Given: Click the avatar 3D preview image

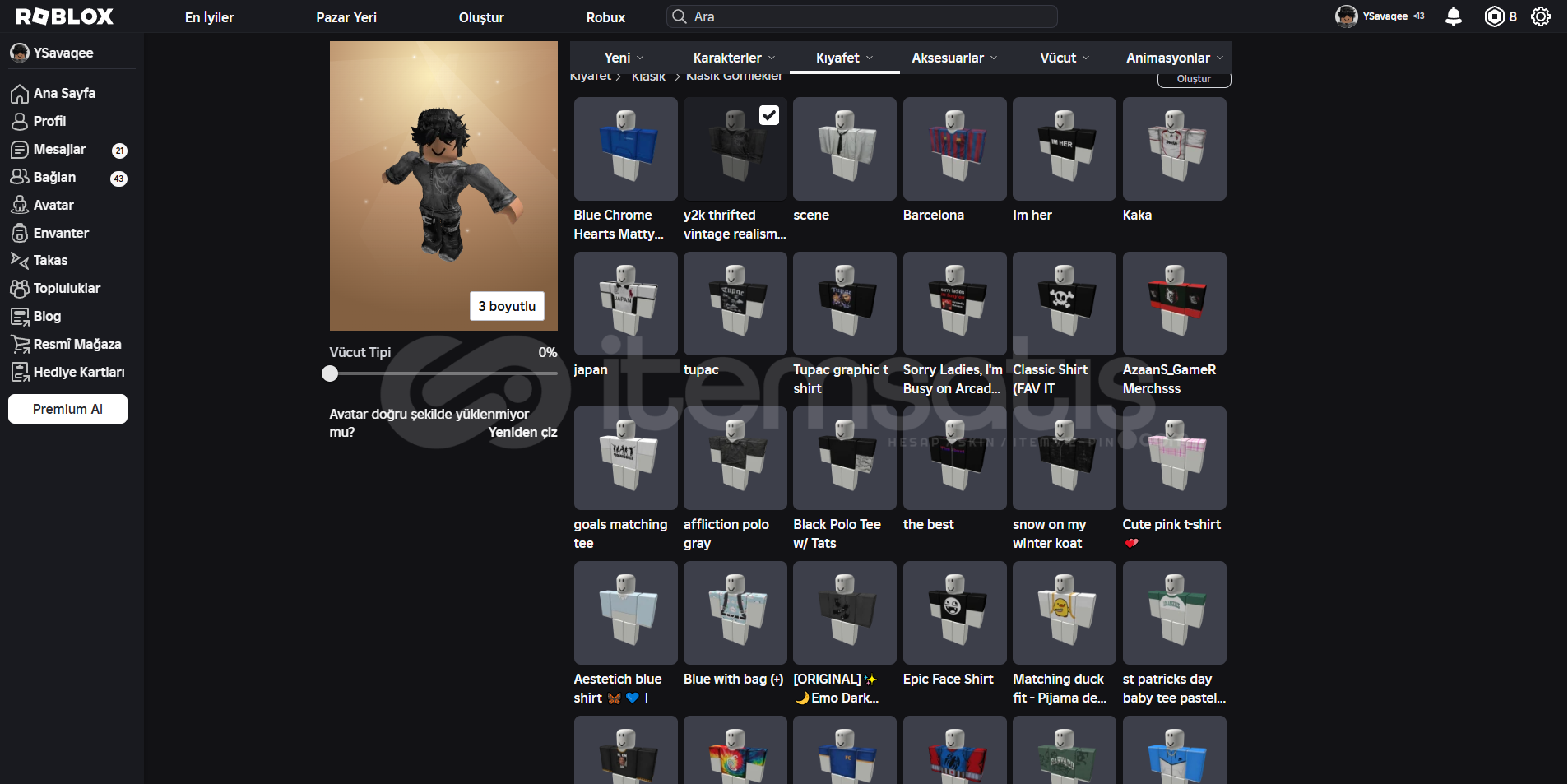Looking at the screenshot, I should point(443,186).
